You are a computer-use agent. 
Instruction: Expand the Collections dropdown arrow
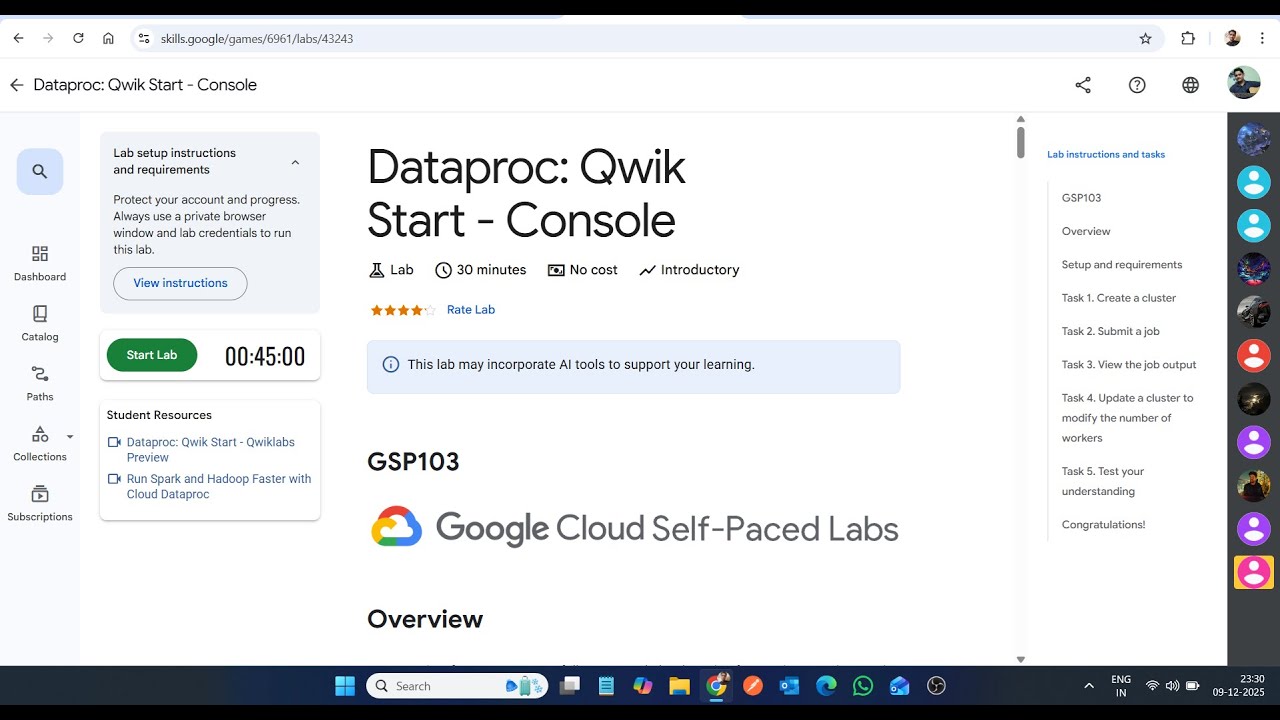coord(70,437)
